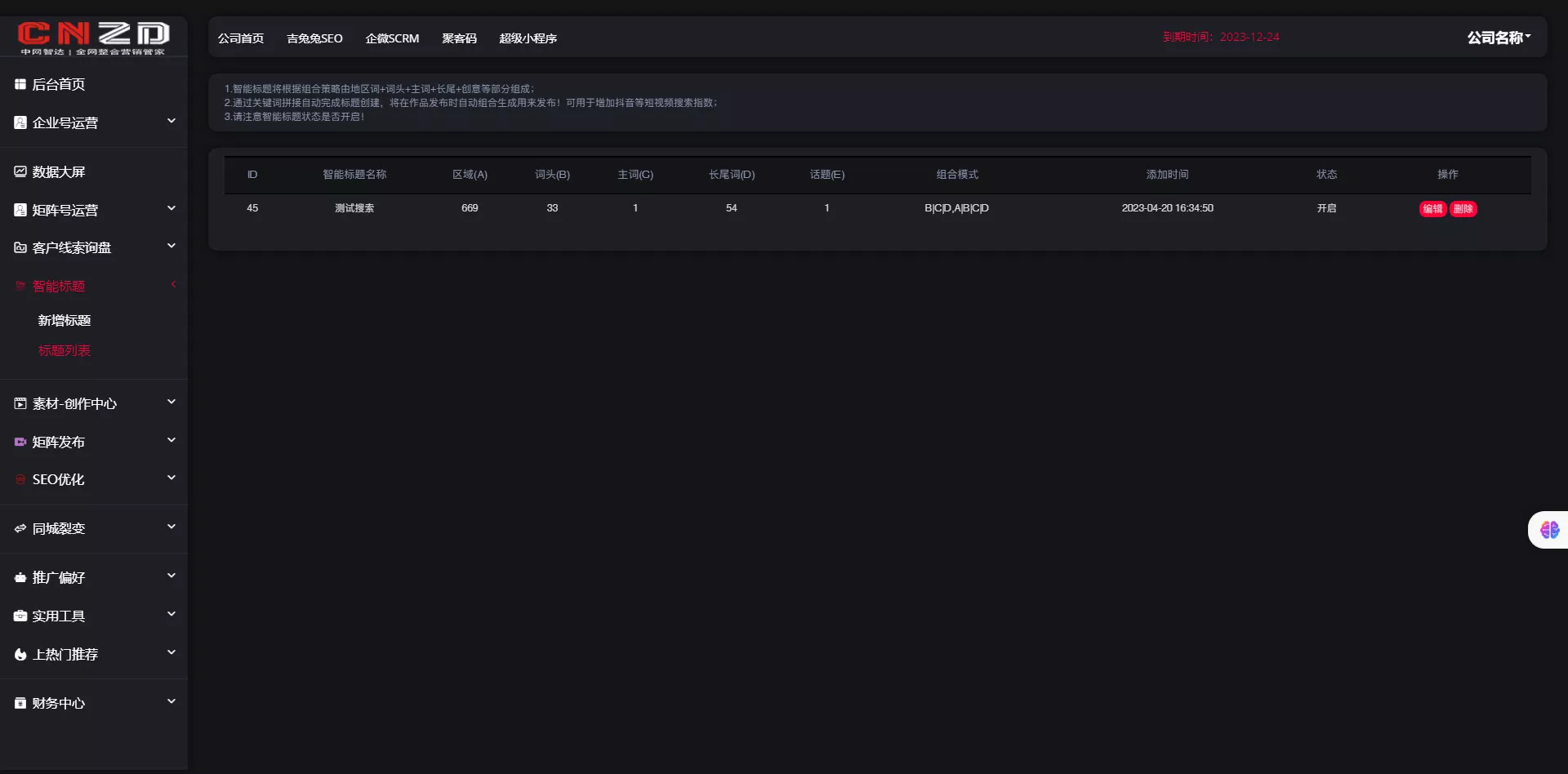Click the 添加时间 column header
Image resolution: width=1568 pixels, height=774 pixels.
point(1167,175)
